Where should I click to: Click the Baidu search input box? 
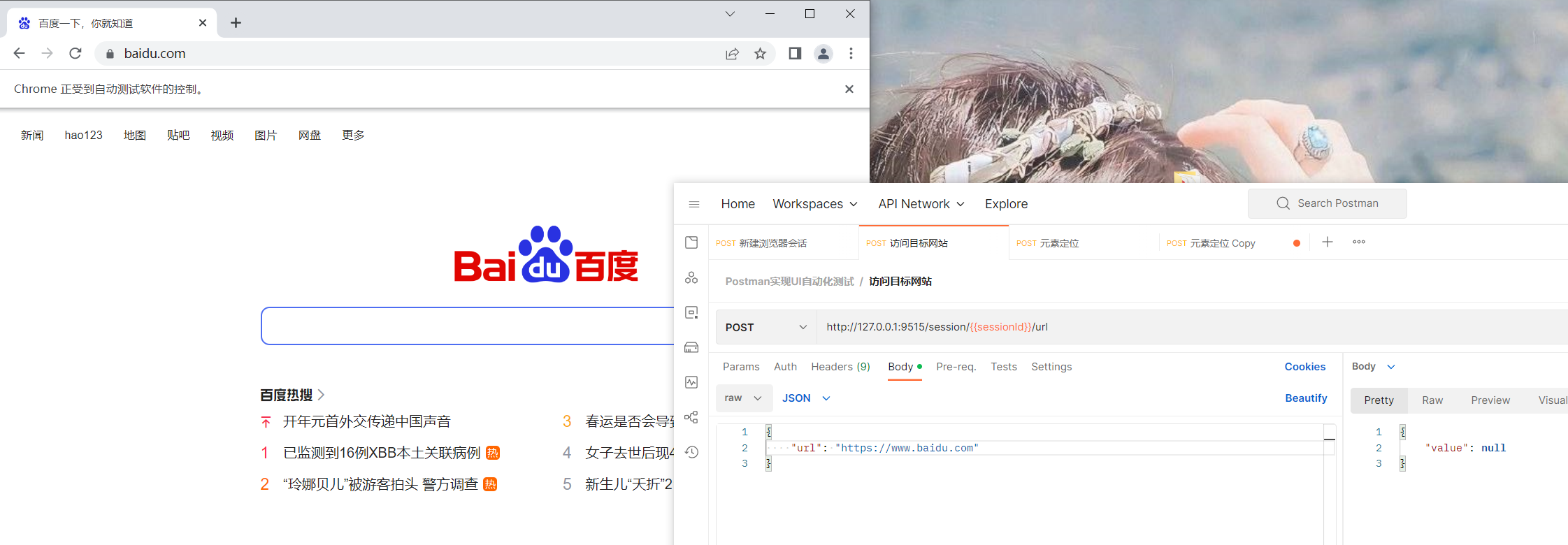[467, 326]
